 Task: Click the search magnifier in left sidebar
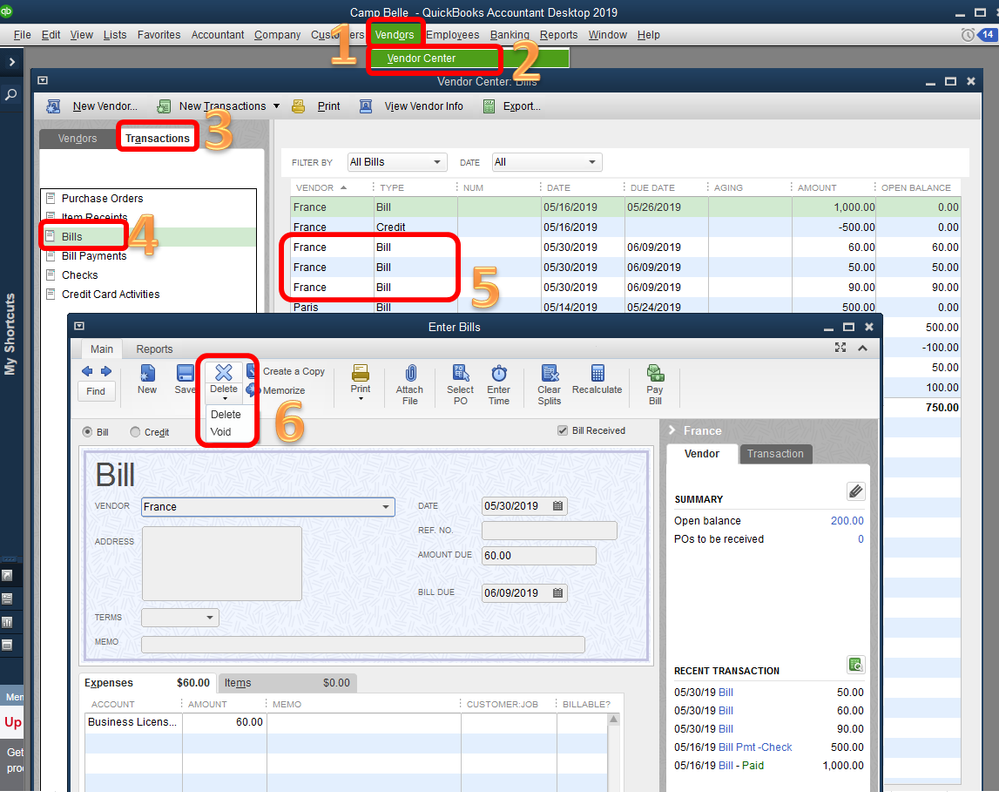[11, 94]
